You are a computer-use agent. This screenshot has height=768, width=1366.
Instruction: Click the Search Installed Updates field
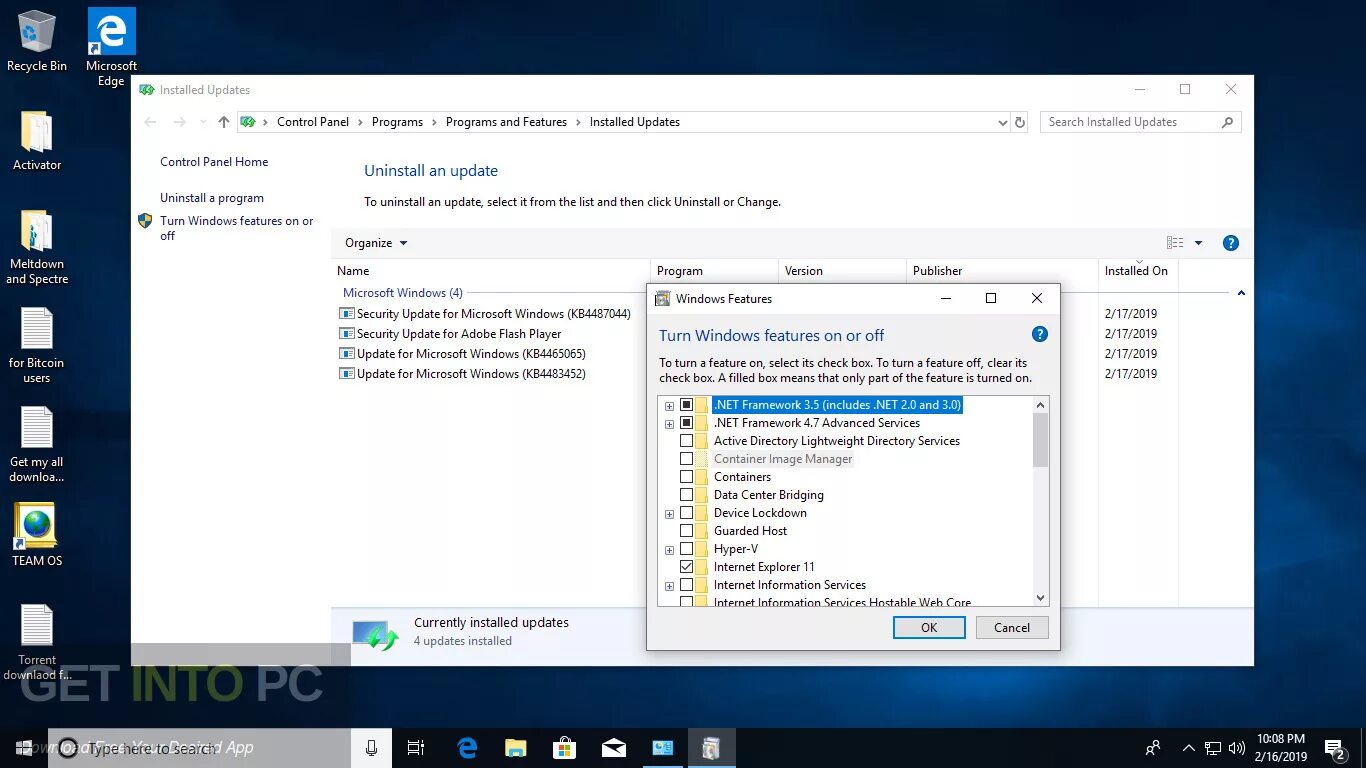click(1140, 122)
